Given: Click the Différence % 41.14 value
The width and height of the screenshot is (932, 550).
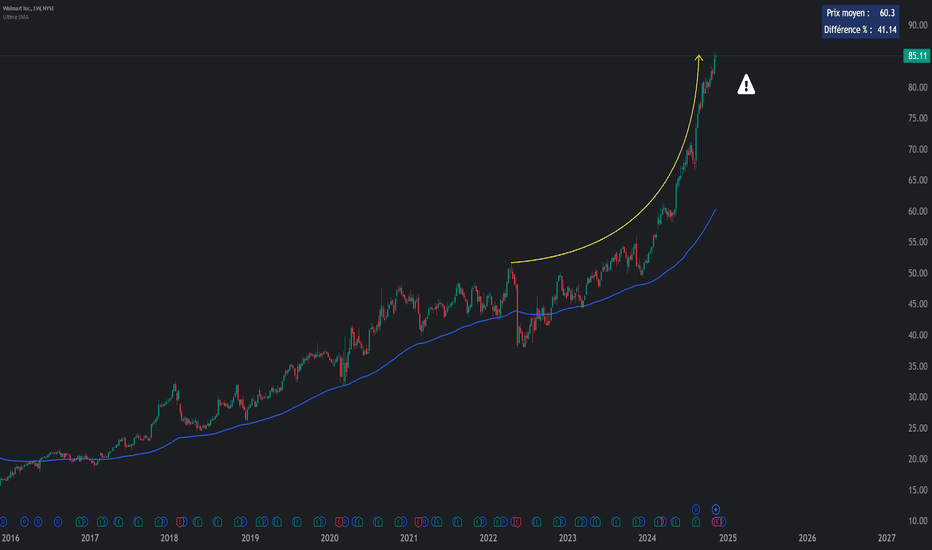Looking at the screenshot, I should click(887, 30).
